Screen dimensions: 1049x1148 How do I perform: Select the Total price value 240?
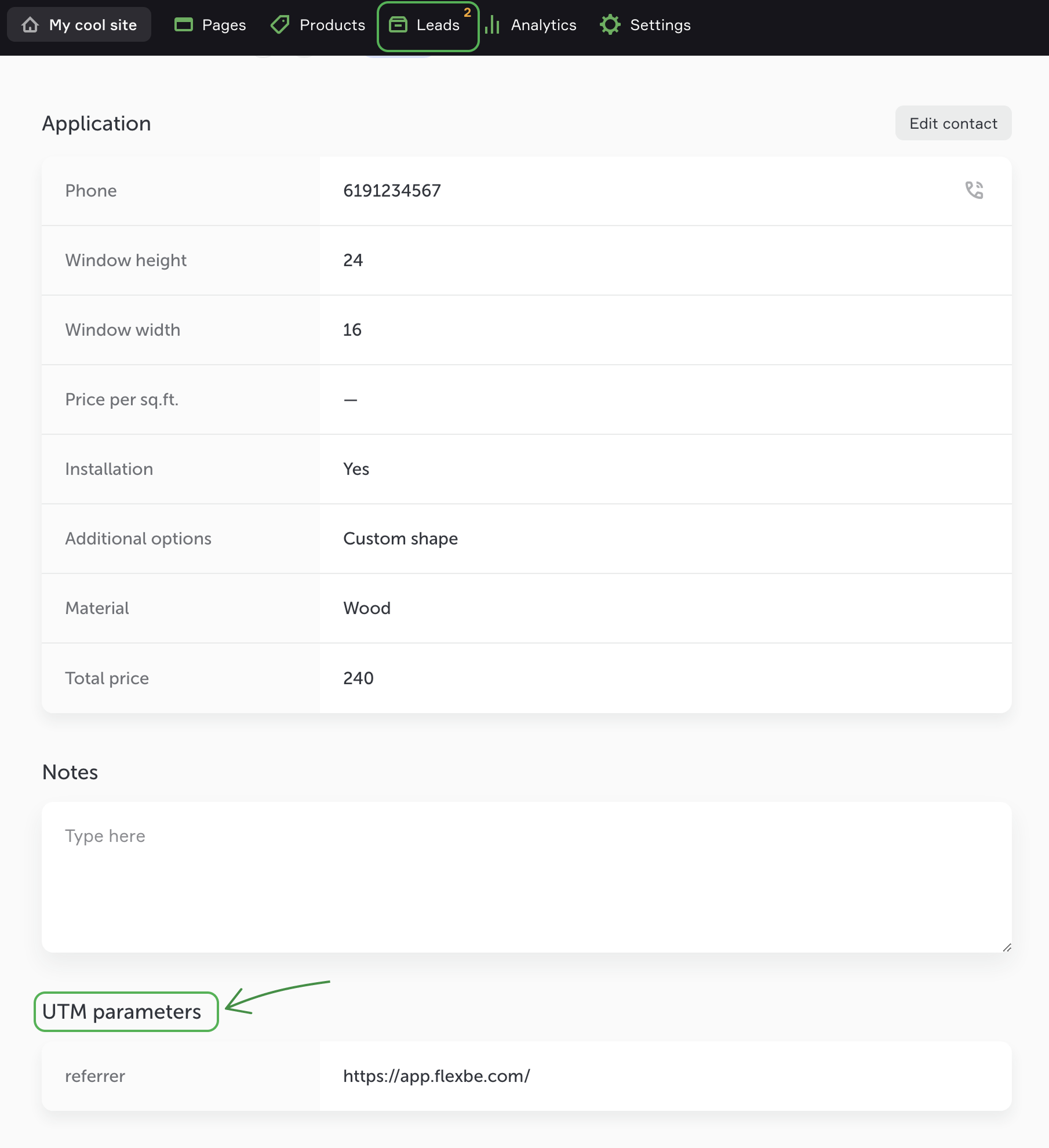click(x=358, y=678)
